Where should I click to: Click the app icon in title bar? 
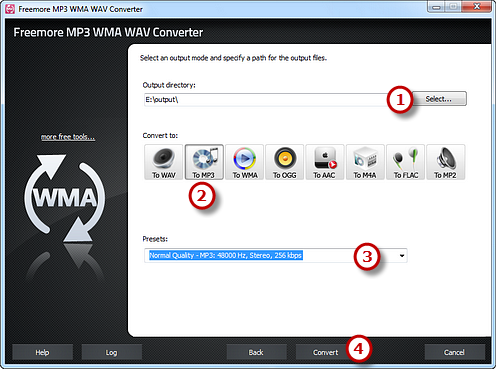10,9
